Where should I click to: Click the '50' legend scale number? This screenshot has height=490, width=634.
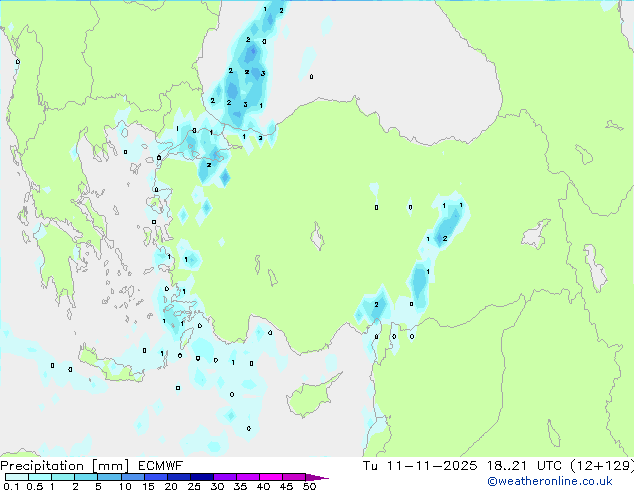click(x=309, y=486)
